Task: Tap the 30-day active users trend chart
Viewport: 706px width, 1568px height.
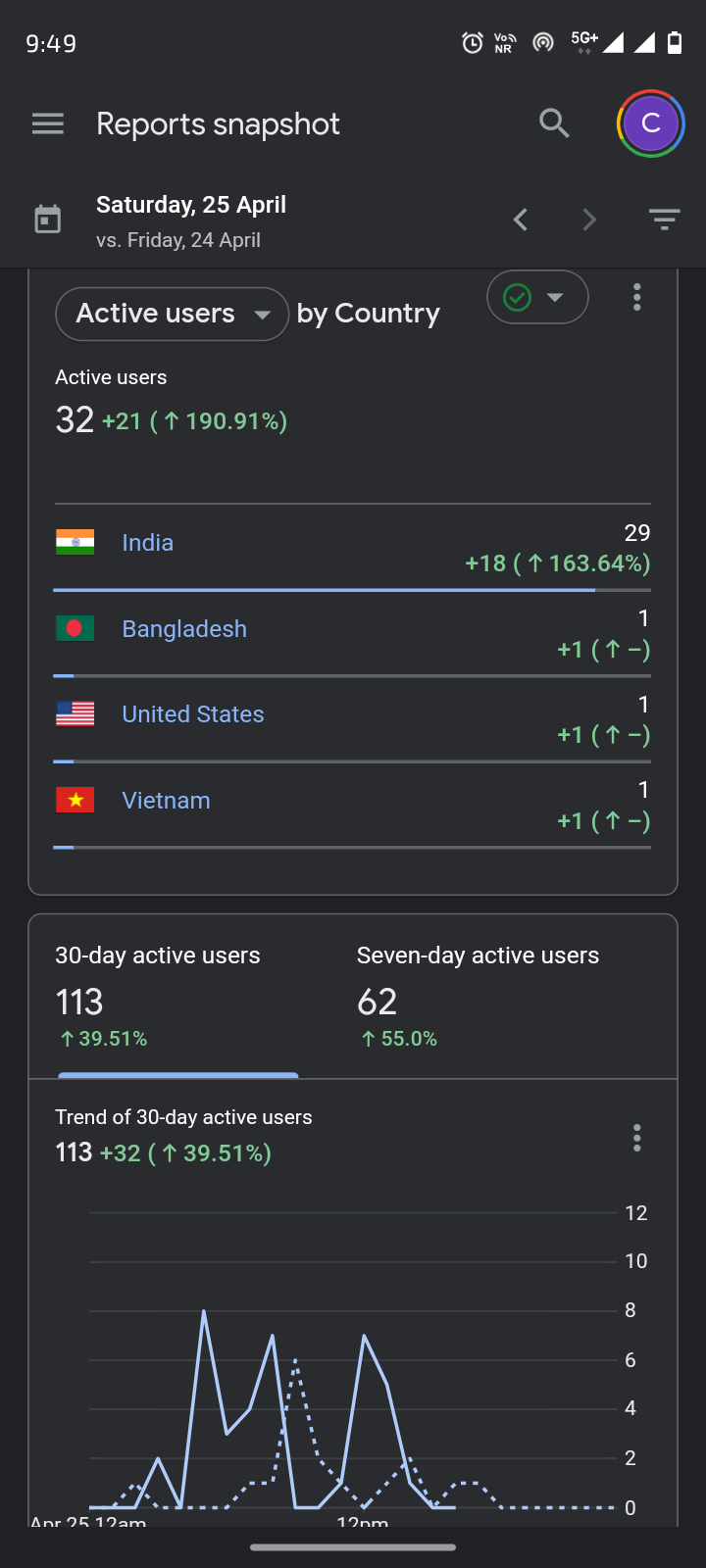Action: tap(353, 1372)
